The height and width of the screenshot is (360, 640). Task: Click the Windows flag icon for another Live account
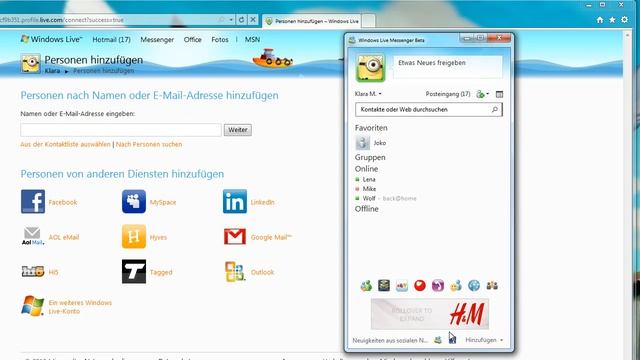click(x=33, y=306)
